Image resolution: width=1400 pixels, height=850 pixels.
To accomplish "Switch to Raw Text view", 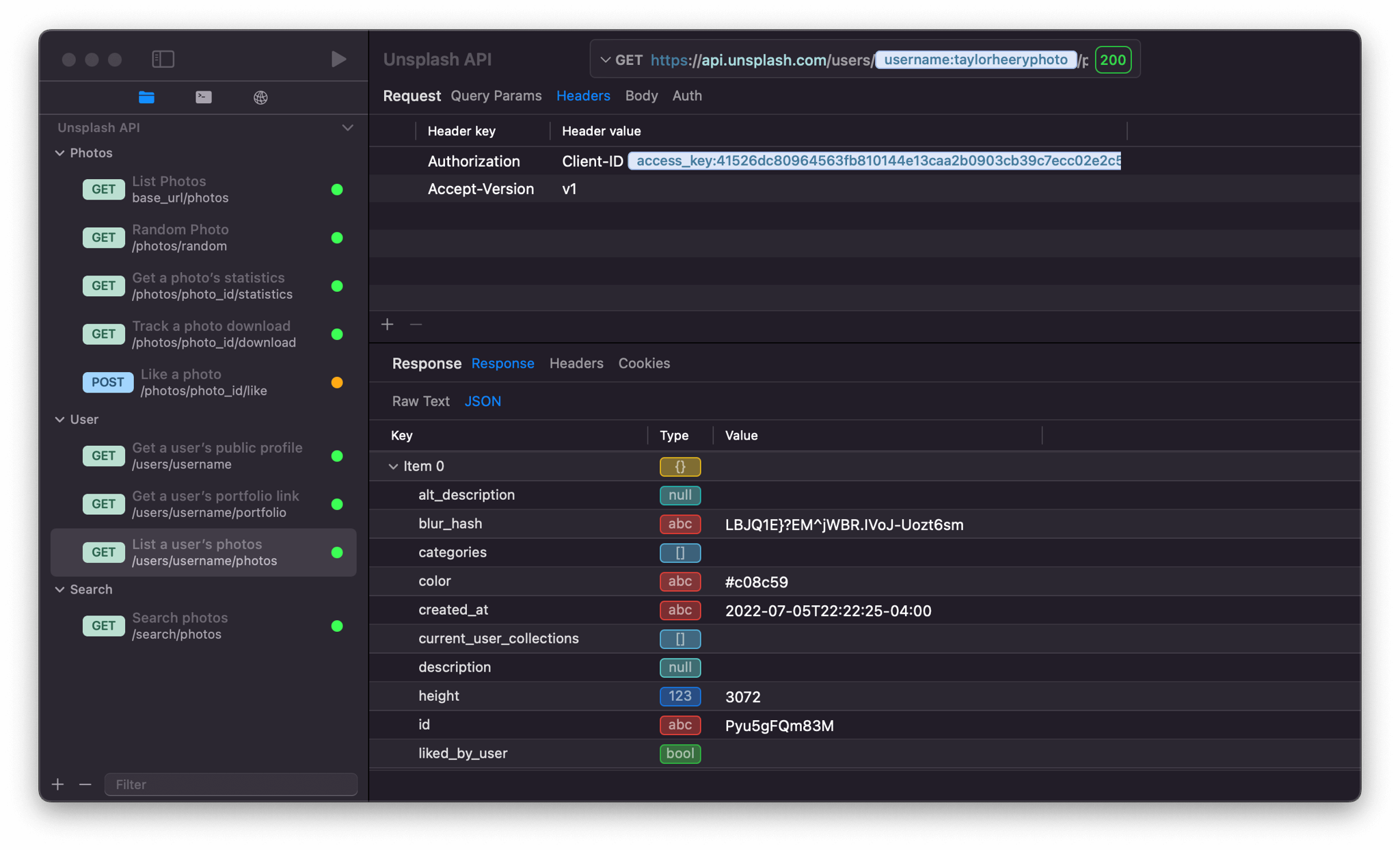I will click(421, 401).
